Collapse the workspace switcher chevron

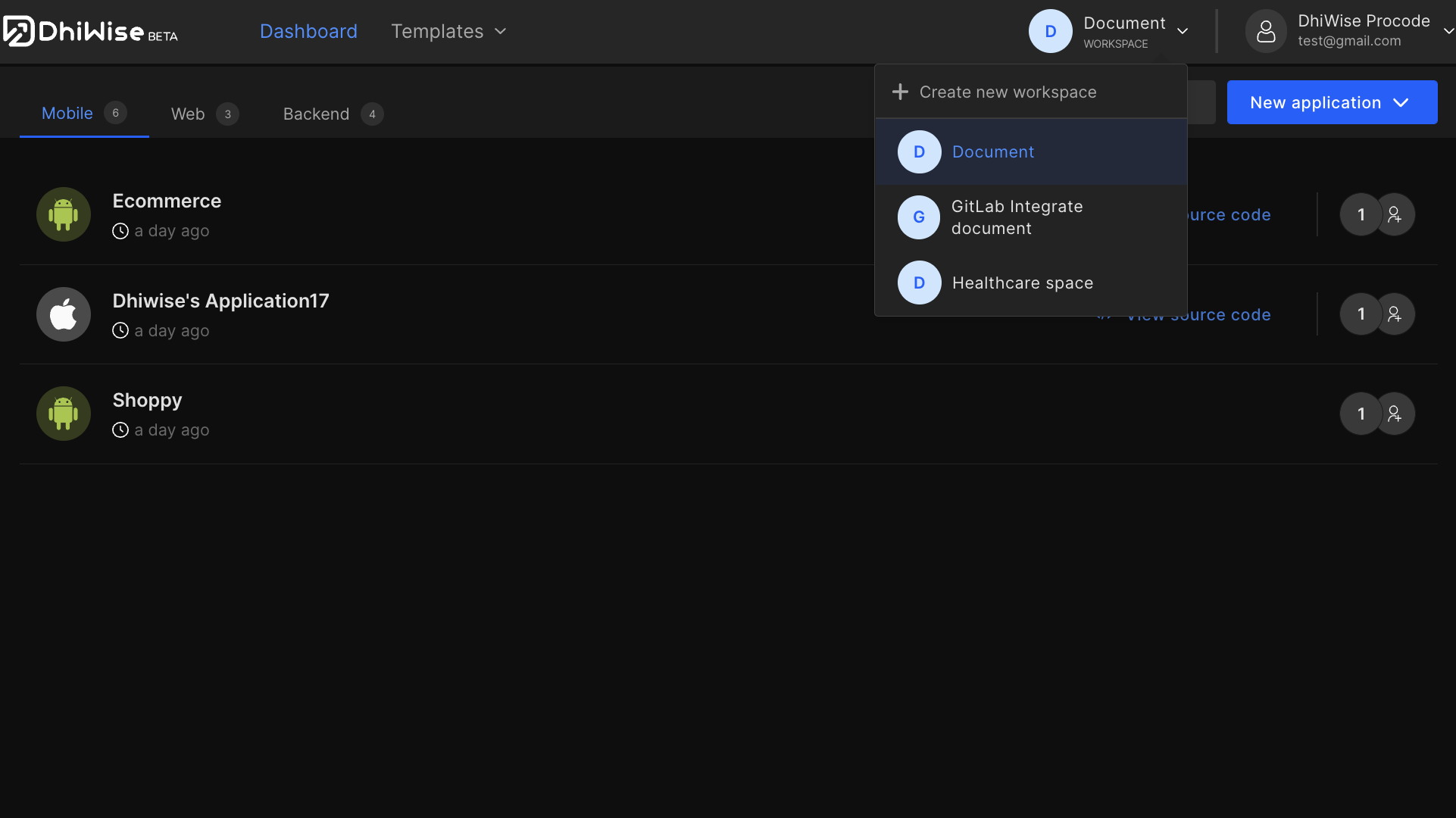point(1183,31)
